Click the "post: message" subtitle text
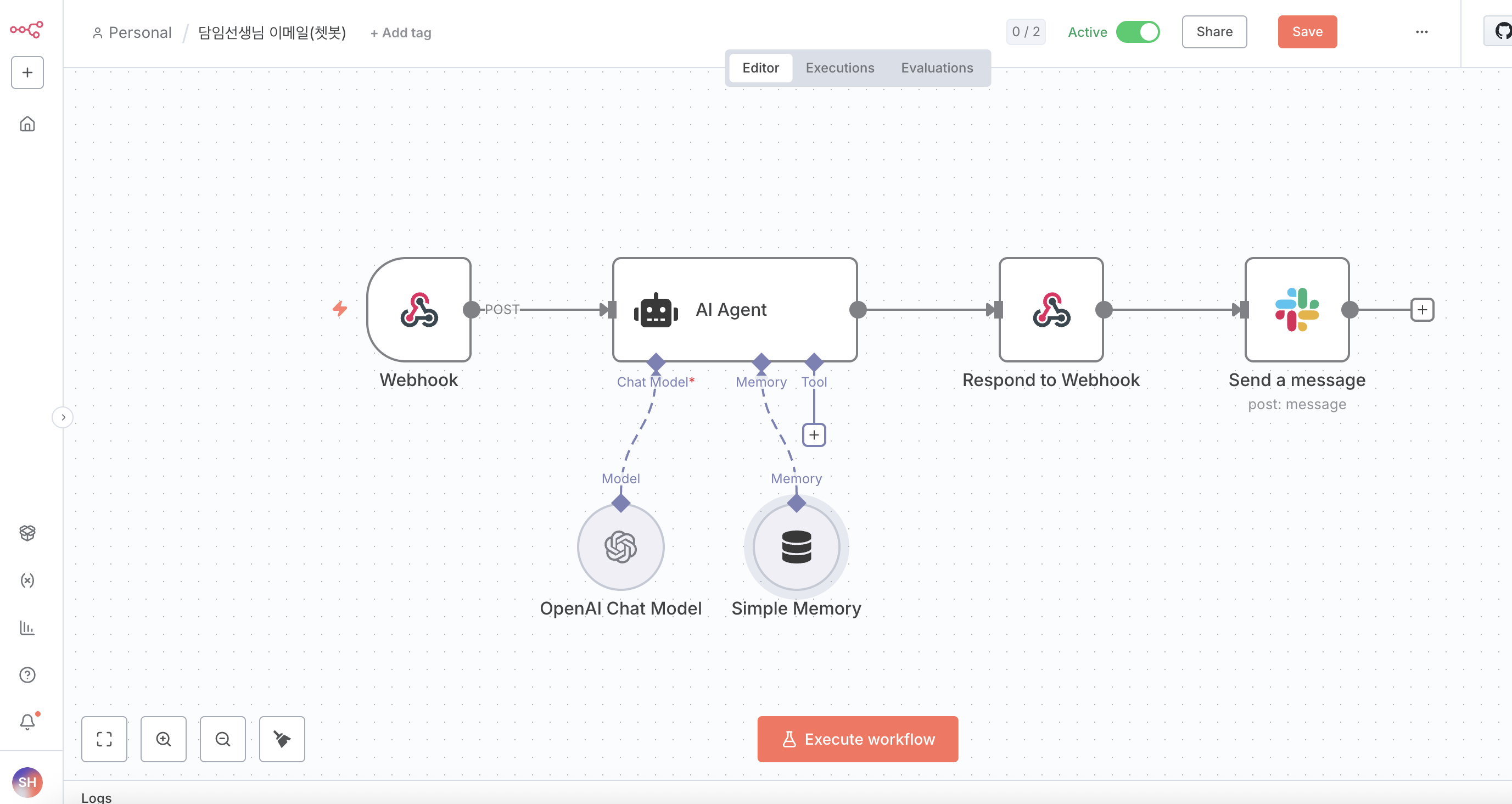 pyautogui.click(x=1297, y=404)
